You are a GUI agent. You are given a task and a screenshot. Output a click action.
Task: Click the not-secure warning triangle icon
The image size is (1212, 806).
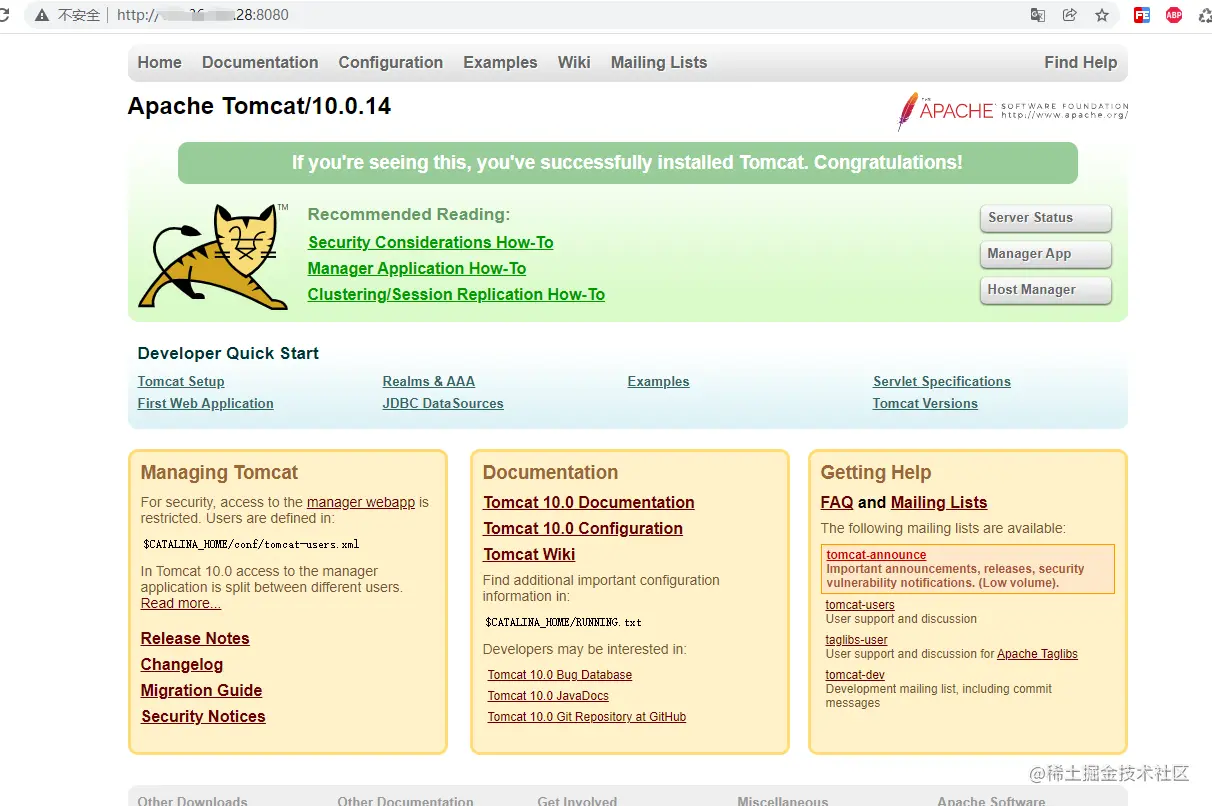pos(42,15)
